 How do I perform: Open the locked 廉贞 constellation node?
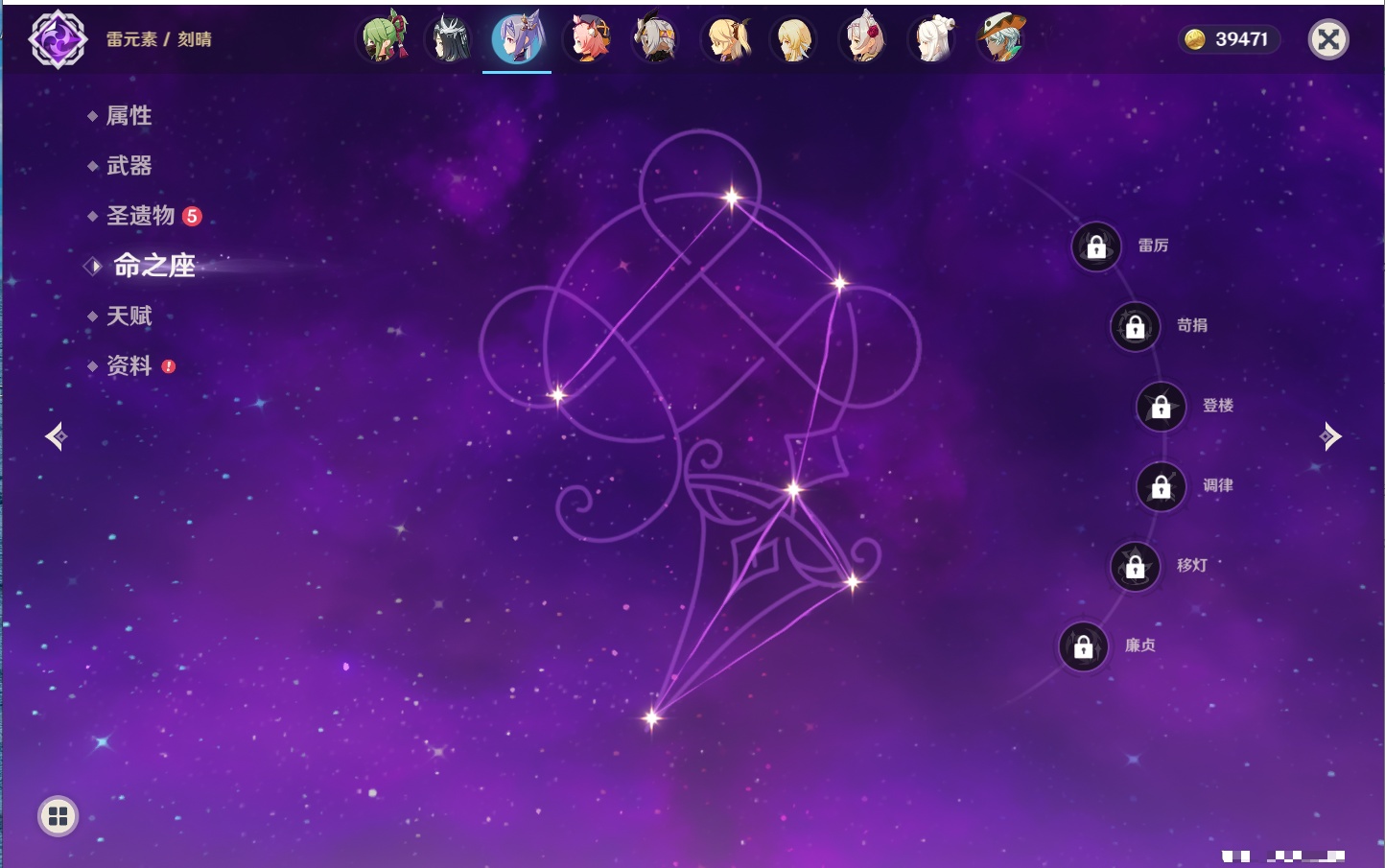1084,646
